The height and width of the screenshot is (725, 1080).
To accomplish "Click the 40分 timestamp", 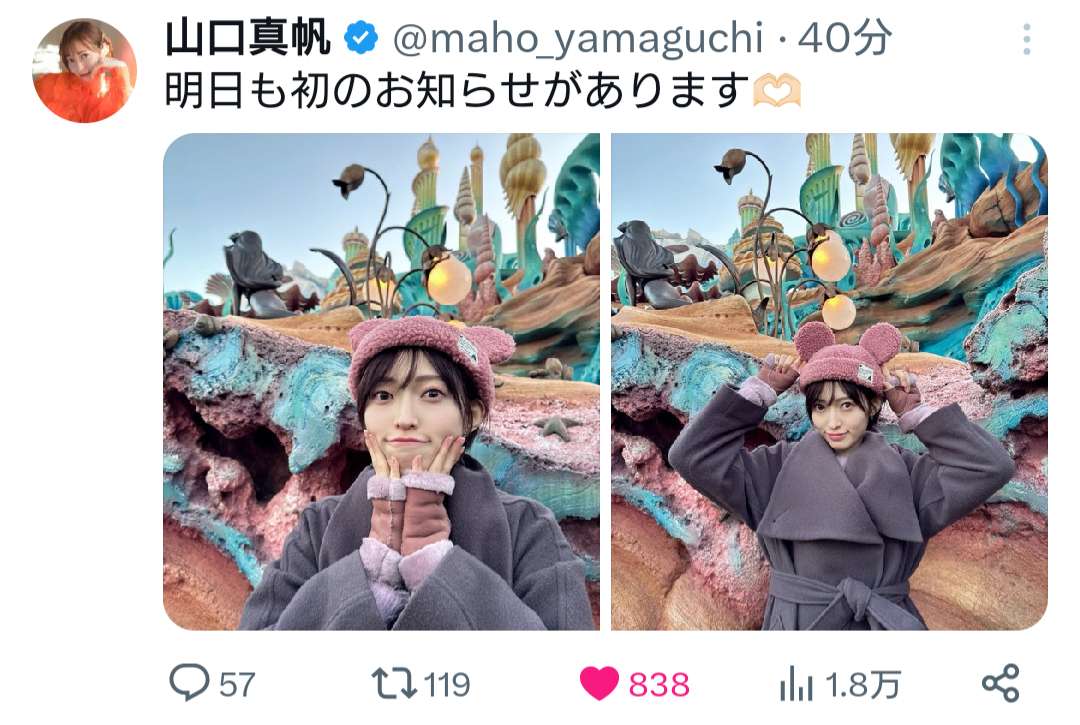I will (x=844, y=38).
